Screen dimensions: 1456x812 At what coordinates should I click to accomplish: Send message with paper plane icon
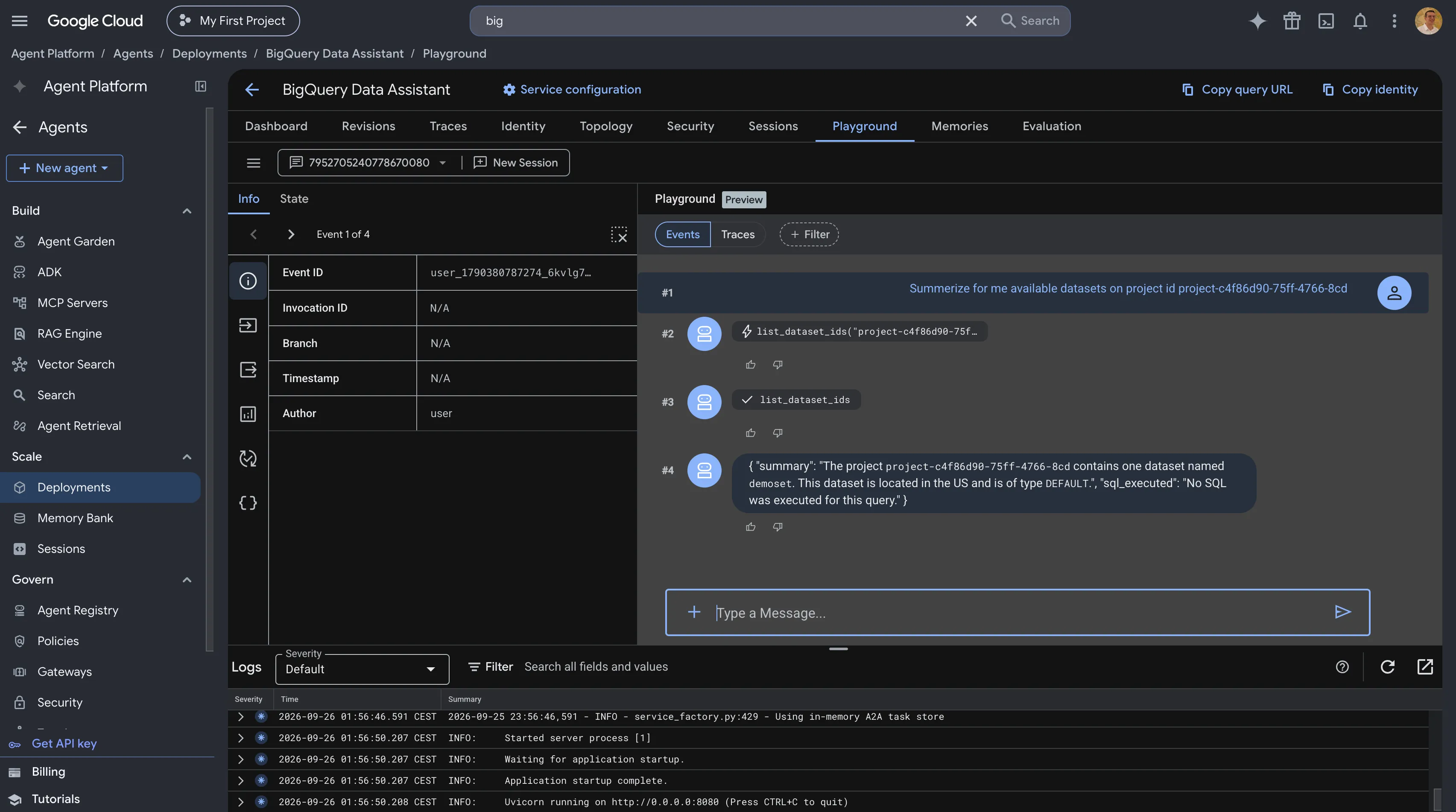point(1342,612)
